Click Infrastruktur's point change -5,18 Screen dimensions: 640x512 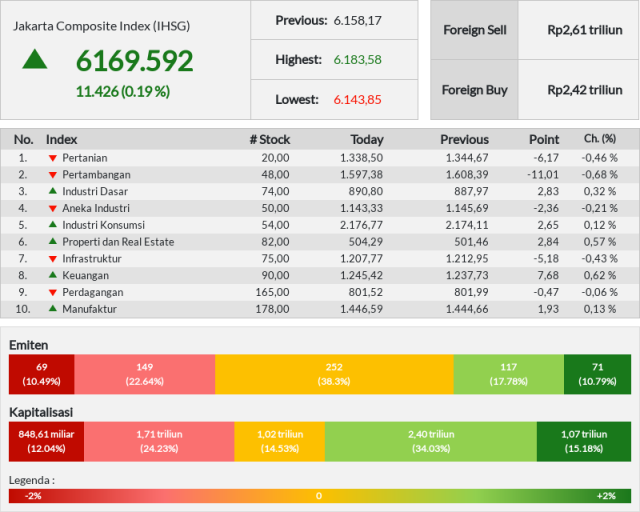(x=546, y=258)
